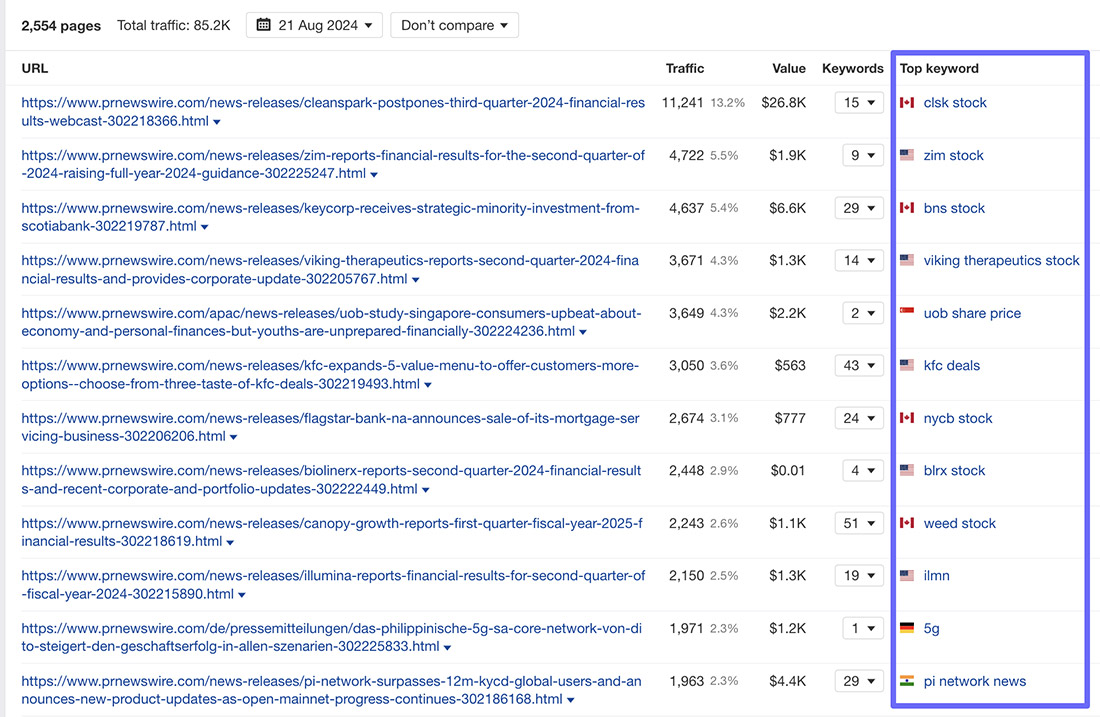
Task: Expand the caret after kfc-expands URL
Action: pyautogui.click(x=428, y=384)
